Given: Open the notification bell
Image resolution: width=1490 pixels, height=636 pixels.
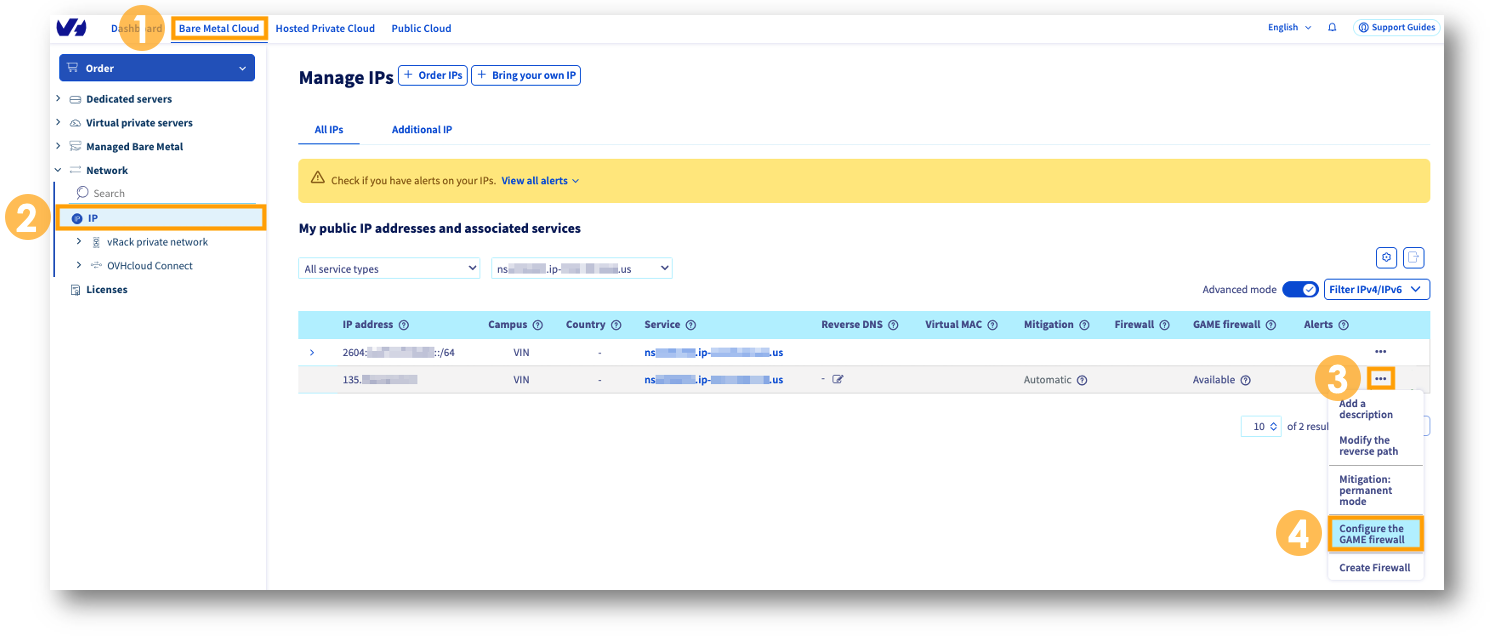Looking at the screenshot, I should pyautogui.click(x=1332, y=28).
